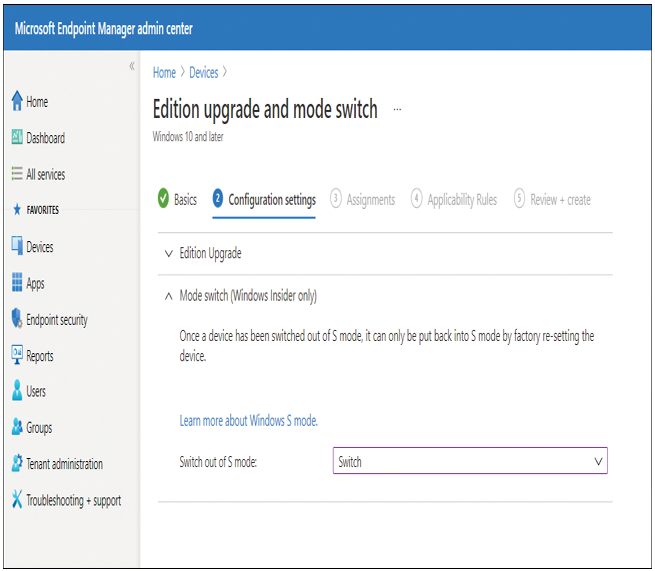This screenshot has height=571, width=655.
Task: Click Learn more about Windows S mode link
Action: (249, 421)
